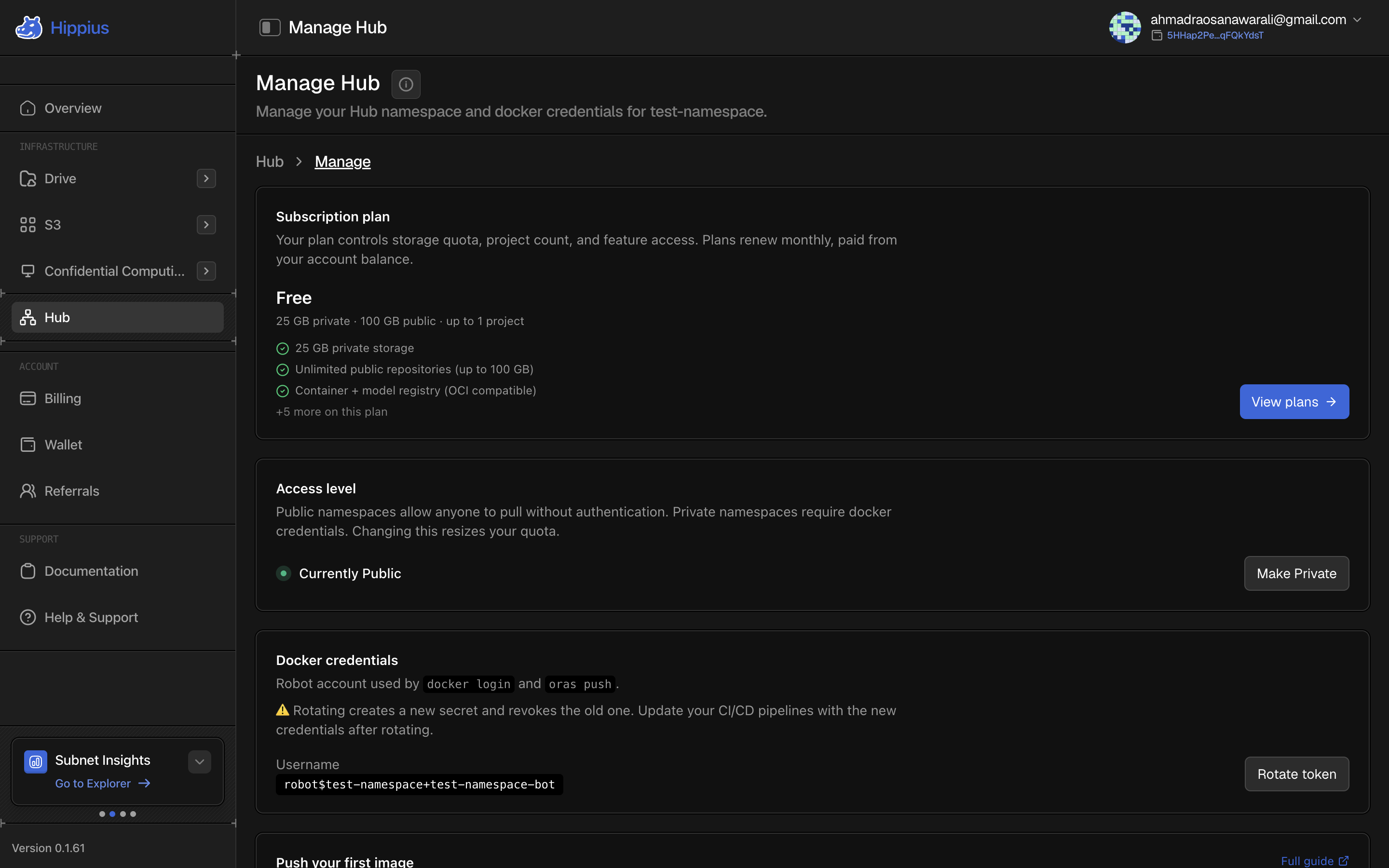Image resolution: width=1389 pixels, height=868 pixels.
Task: Click the account email address text
Action: point(1248,19)
